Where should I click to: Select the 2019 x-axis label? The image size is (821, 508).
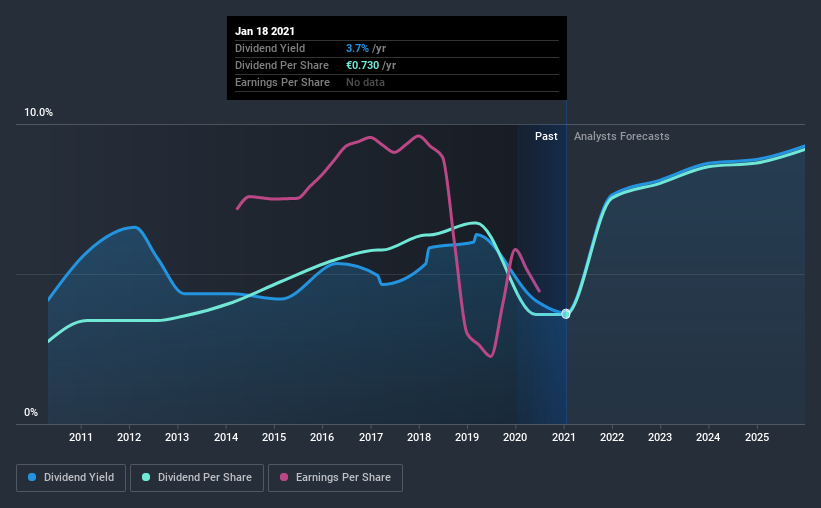coord(467,437)
